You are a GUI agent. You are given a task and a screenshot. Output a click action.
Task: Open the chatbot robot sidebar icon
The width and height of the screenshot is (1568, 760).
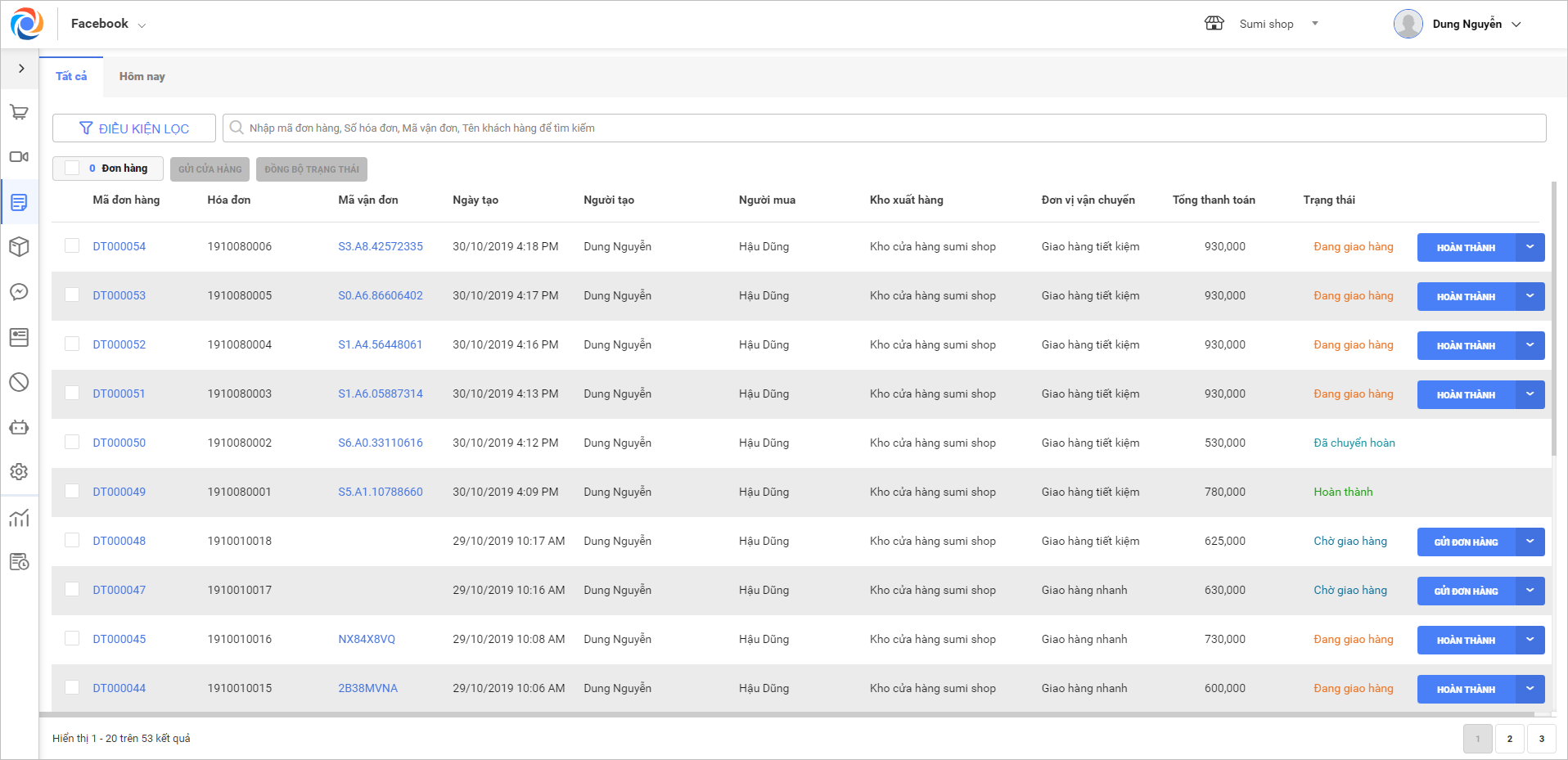[x=19, y=427]
